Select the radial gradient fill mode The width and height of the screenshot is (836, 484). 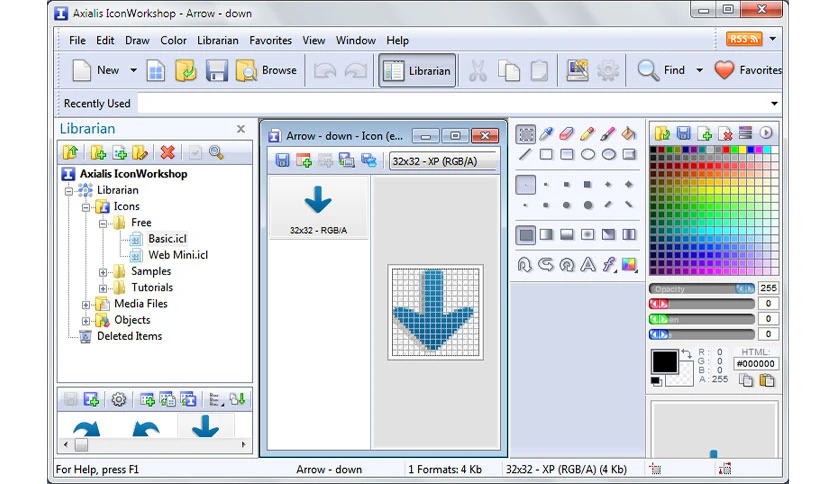tap(588, 235)
